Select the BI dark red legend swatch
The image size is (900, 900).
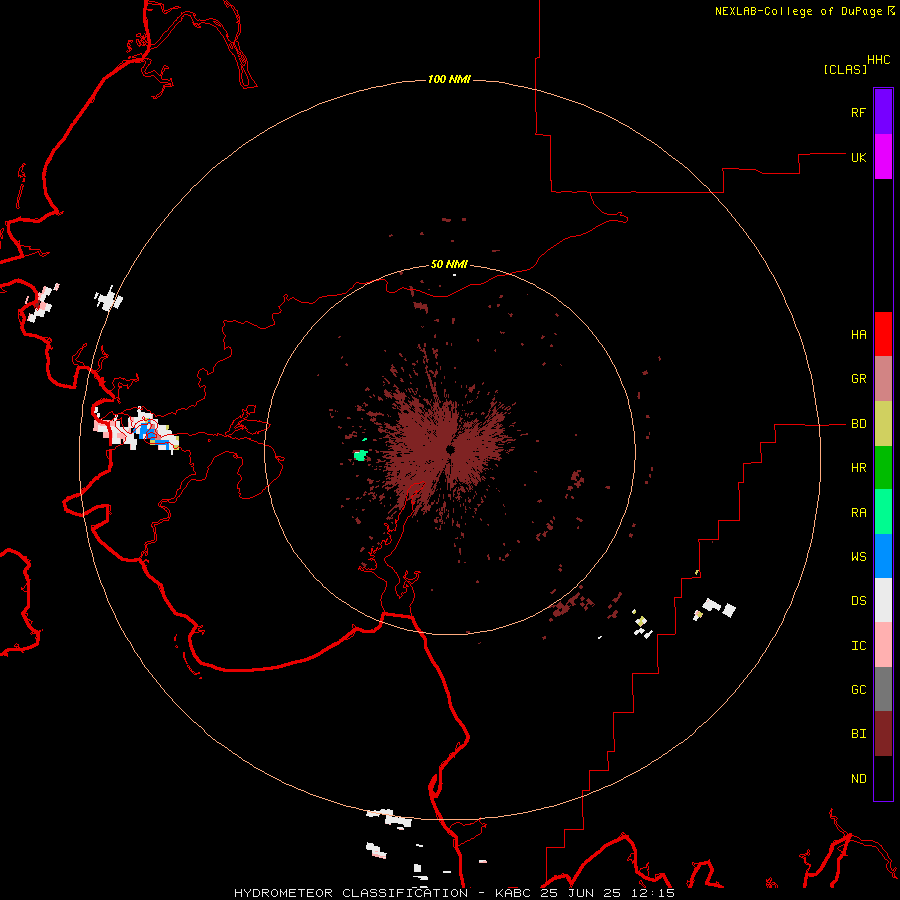coord(883,734)
